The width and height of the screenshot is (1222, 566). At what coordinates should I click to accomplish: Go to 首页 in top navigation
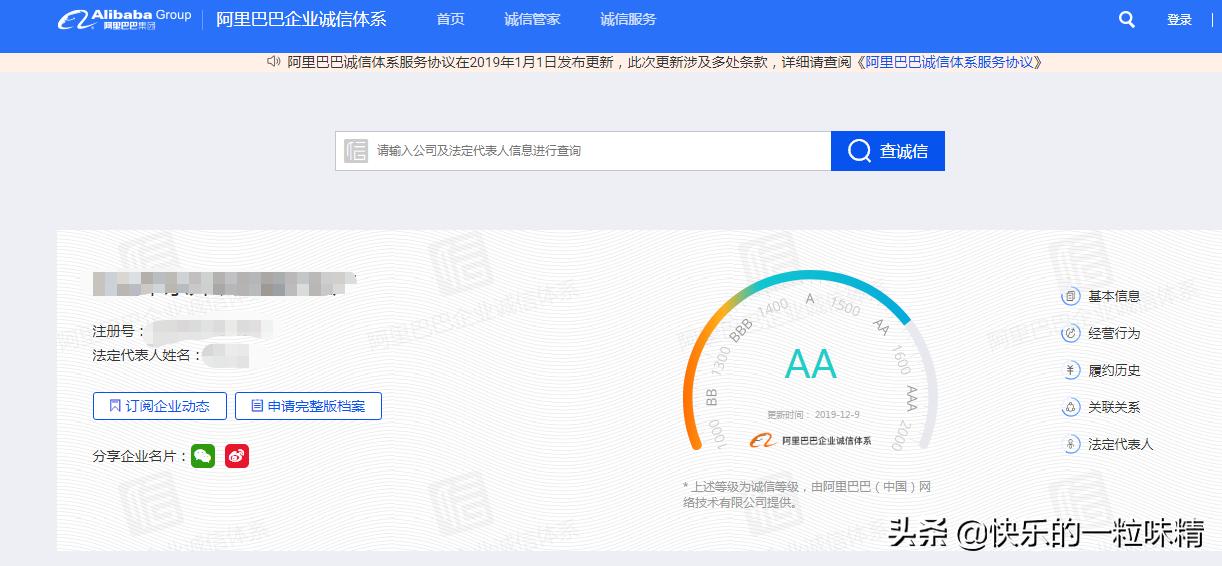451,19
